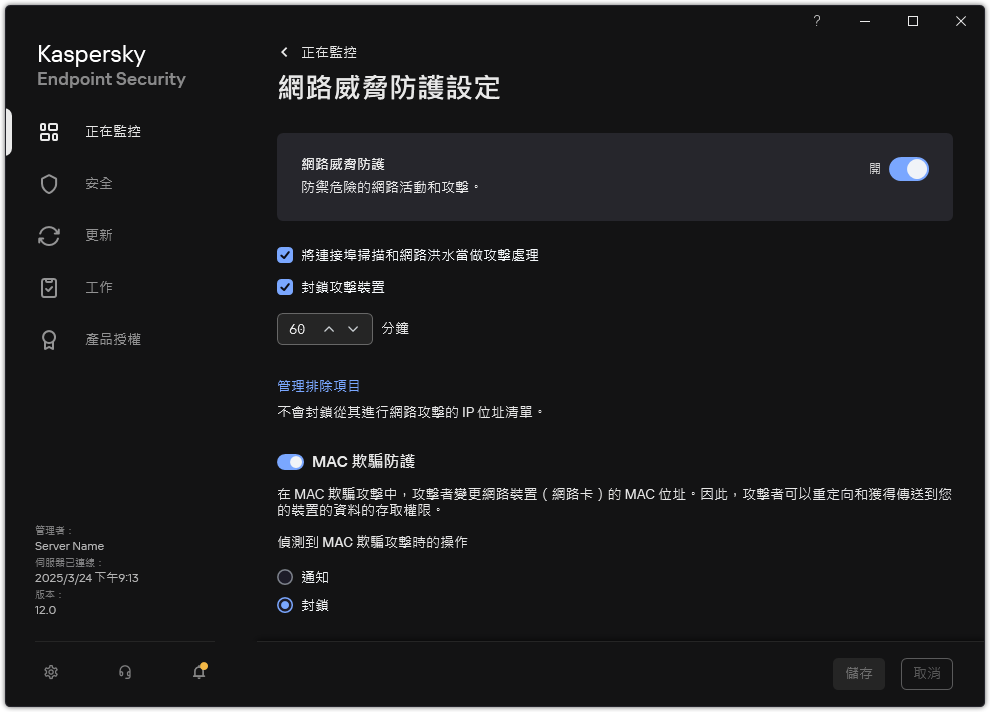990x712 pixels.
Task: Open the notification bell icon
Action: pos(197,672)
